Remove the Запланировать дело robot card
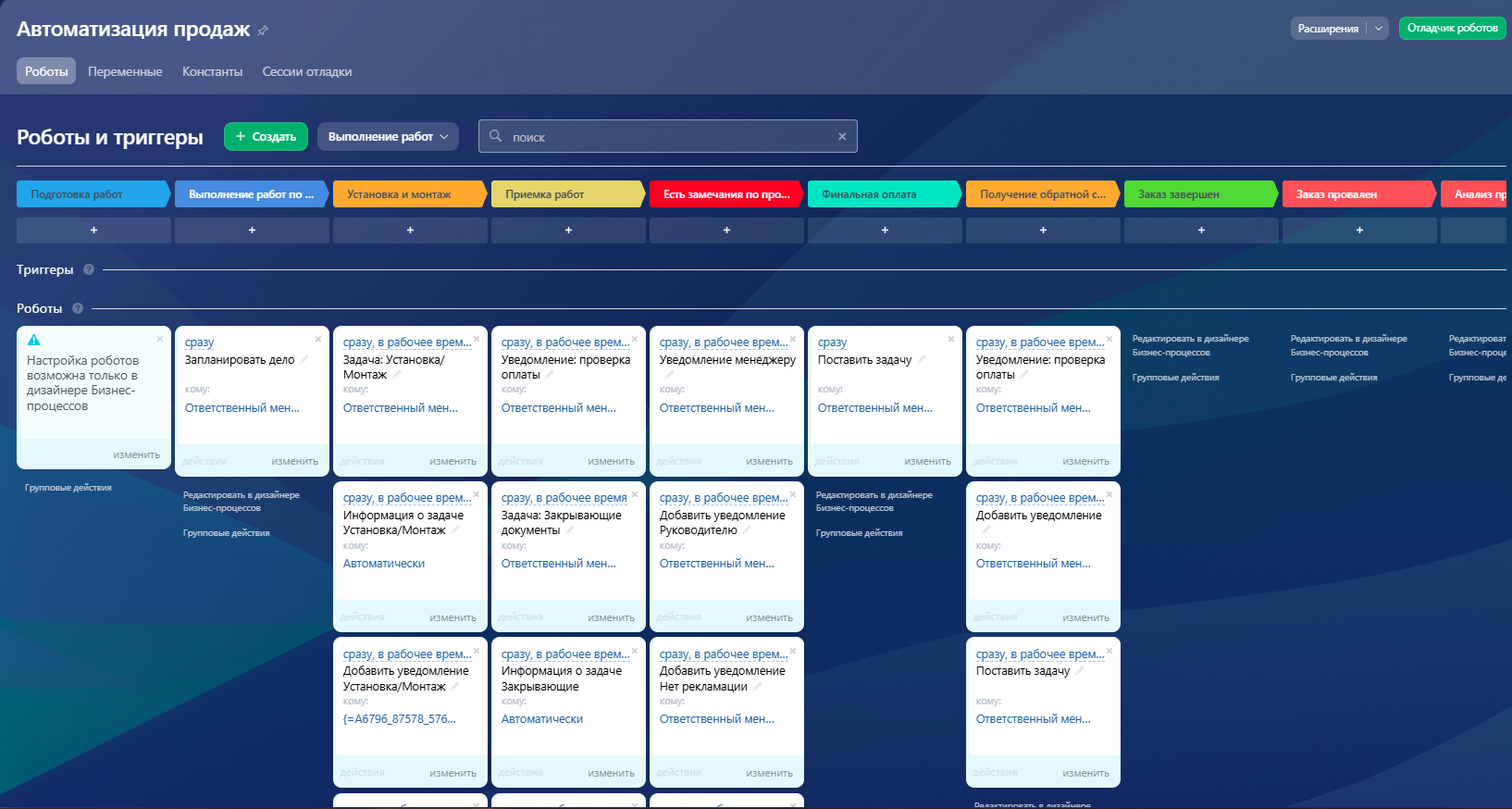This screenshot has width=1512, height=809. point(318,339)
